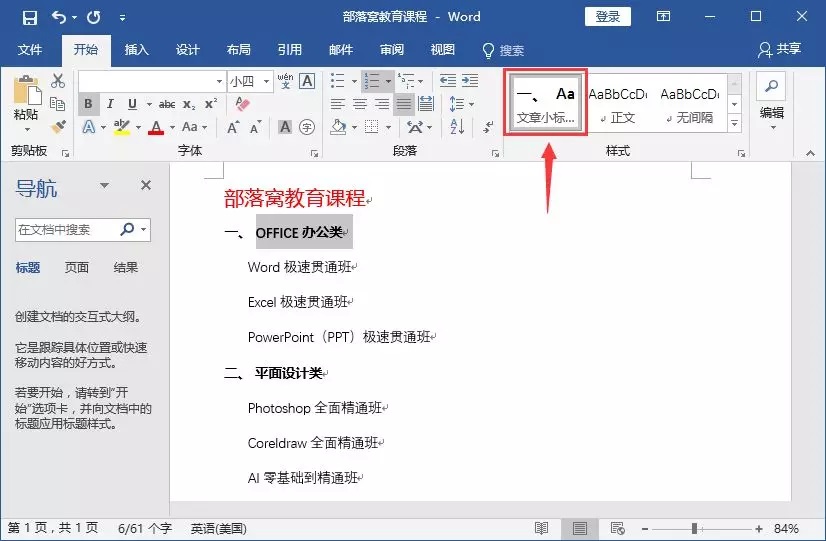
Task: Toggle justify alignment
Action: (x=404, y=104)
